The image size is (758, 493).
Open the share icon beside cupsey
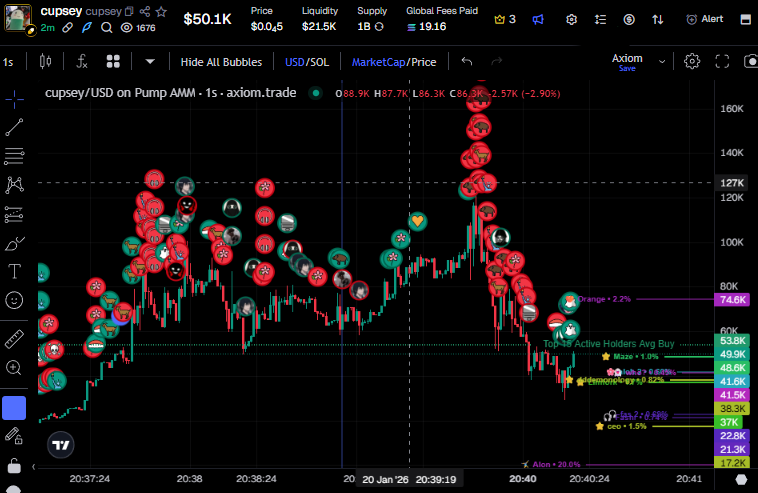145,11
